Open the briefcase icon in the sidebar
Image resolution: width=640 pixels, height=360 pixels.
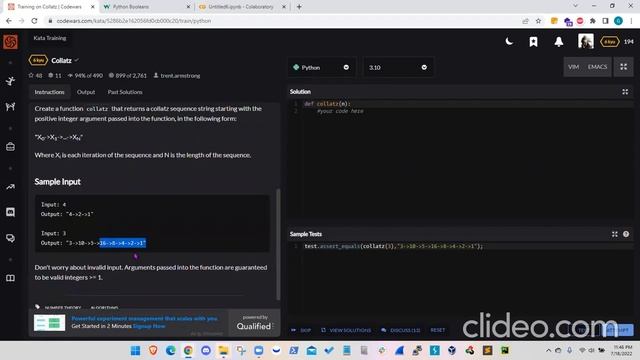[x=10, y=147]
